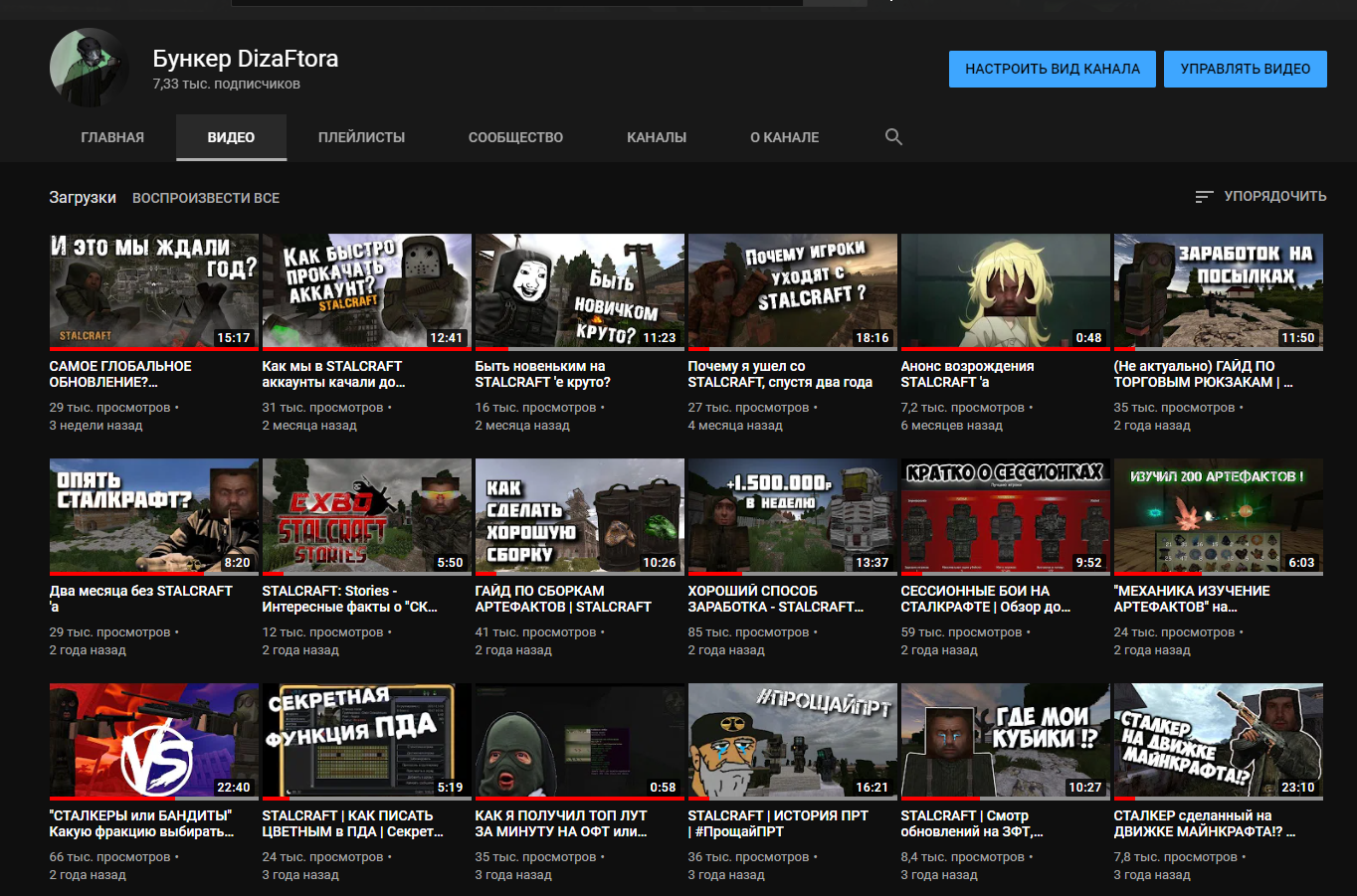Open the КАНАЛЫ tab
Viewport: 1357px width, 896px height.
[x=657, y=137]
